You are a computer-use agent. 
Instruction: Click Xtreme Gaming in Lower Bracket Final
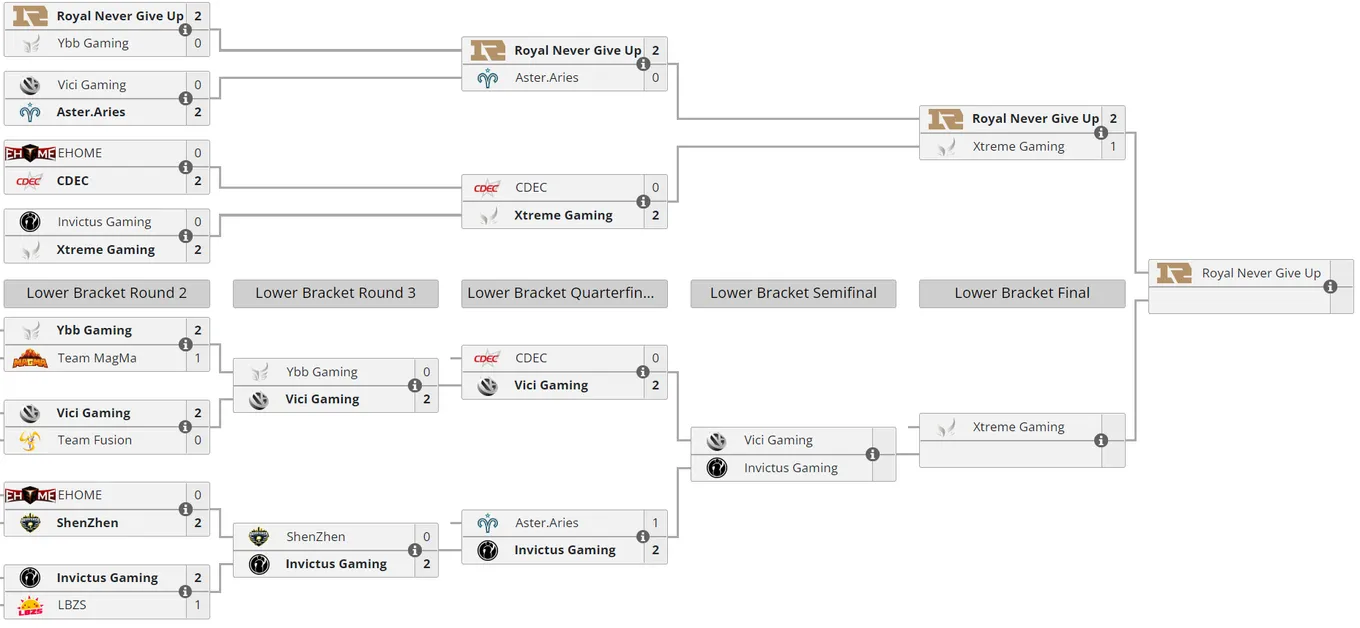[1018, 427]
